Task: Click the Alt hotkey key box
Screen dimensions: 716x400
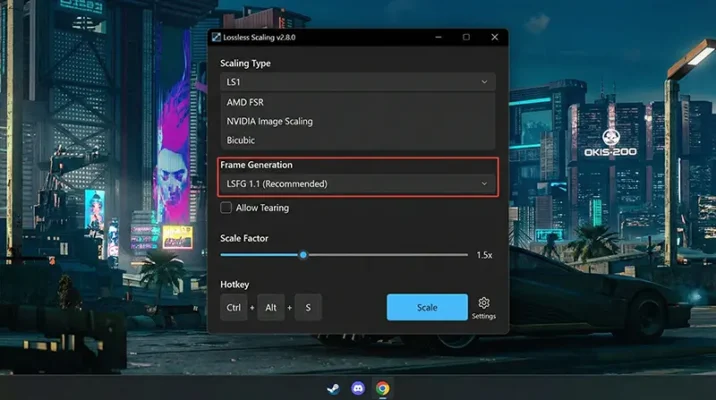Action: pyautogui.click(x=271, y=307)
